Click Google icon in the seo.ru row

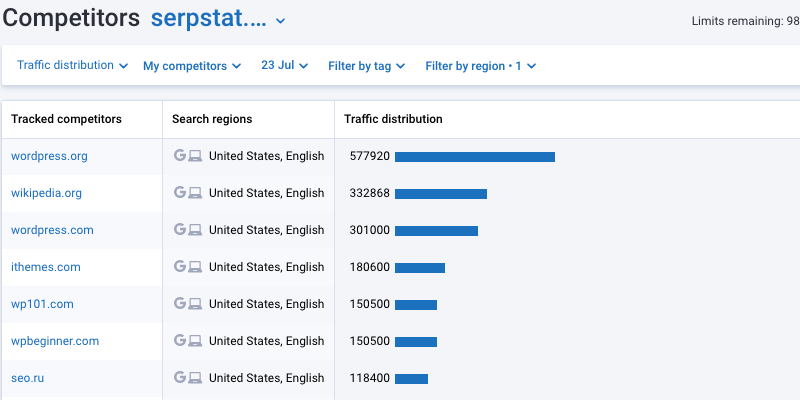click(180, 378)
